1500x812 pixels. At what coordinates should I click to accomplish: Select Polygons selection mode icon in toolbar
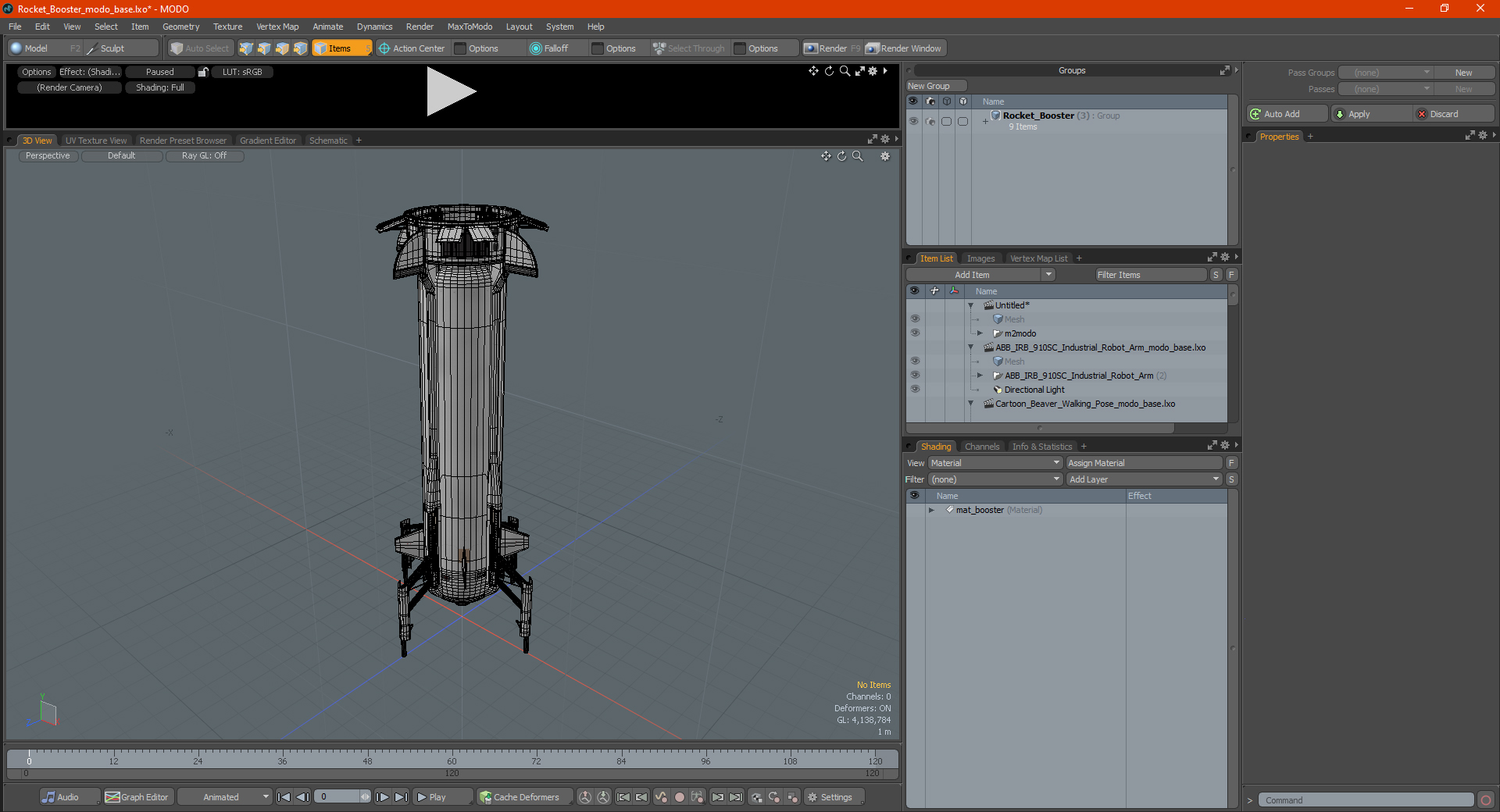pyautogui.click(x=282, y=48)
